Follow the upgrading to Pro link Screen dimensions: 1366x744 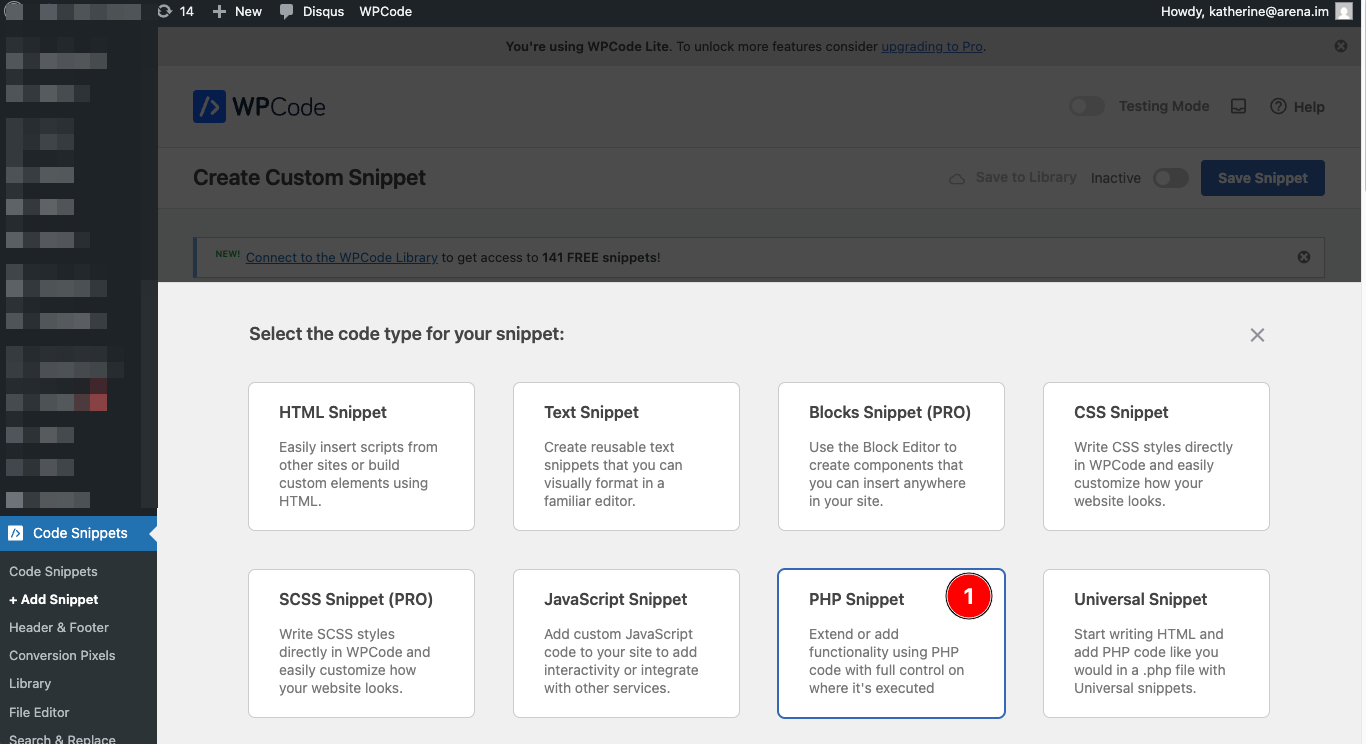pyautogui.click(x=932, y=46)
